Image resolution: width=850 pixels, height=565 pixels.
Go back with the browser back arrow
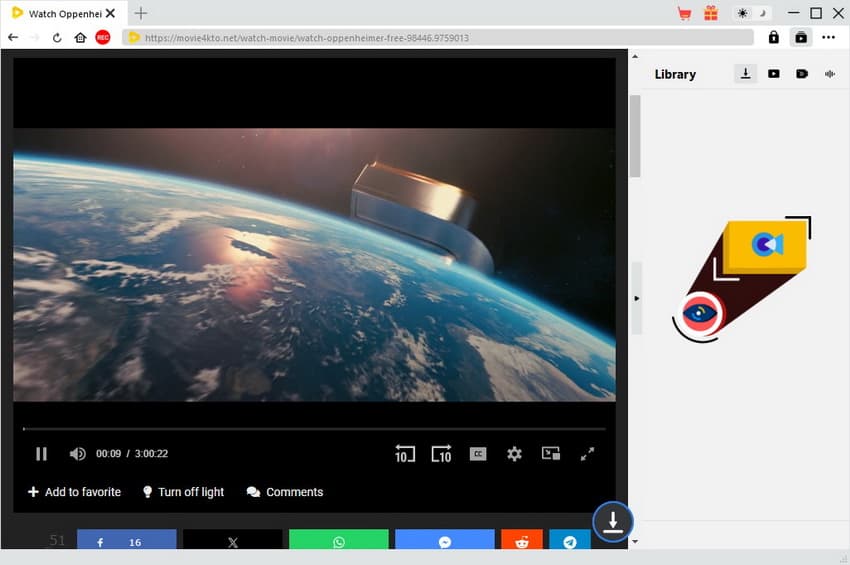point(13,37)
